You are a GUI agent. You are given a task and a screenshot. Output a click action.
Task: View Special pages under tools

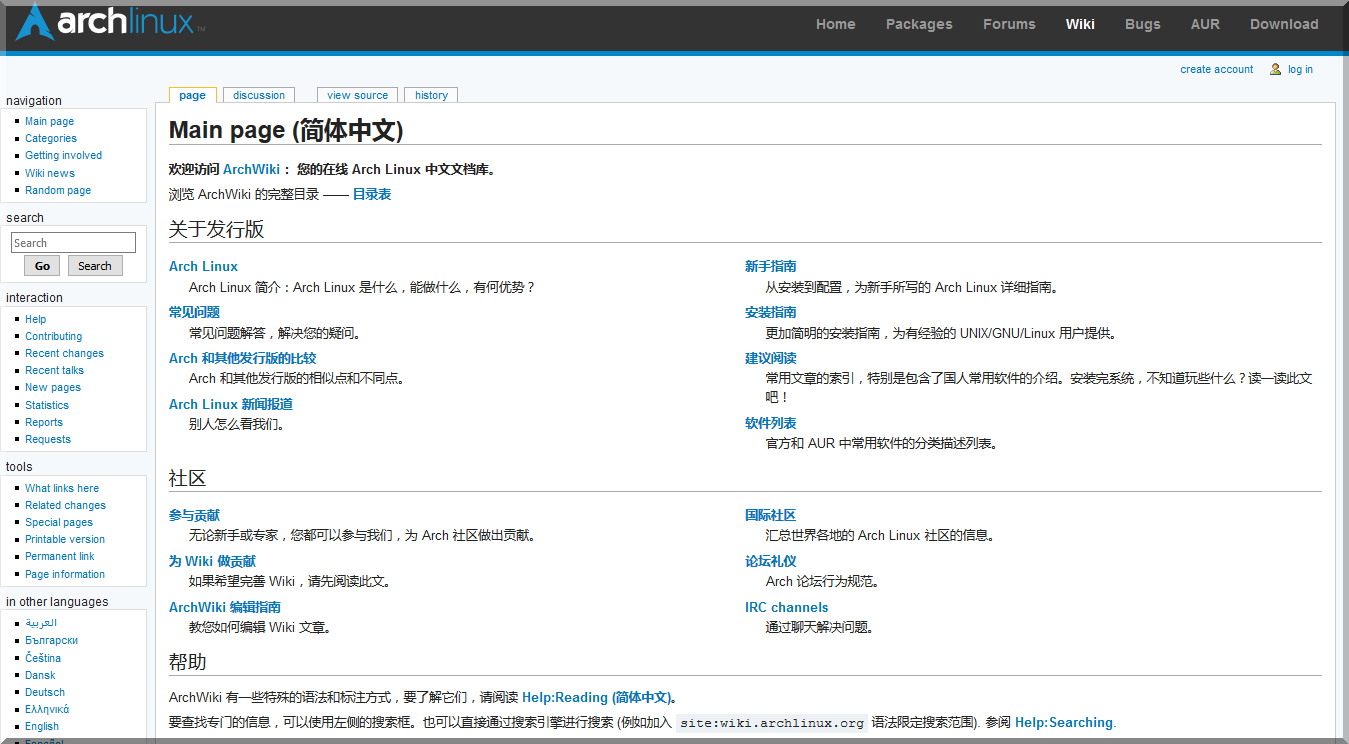58,522
